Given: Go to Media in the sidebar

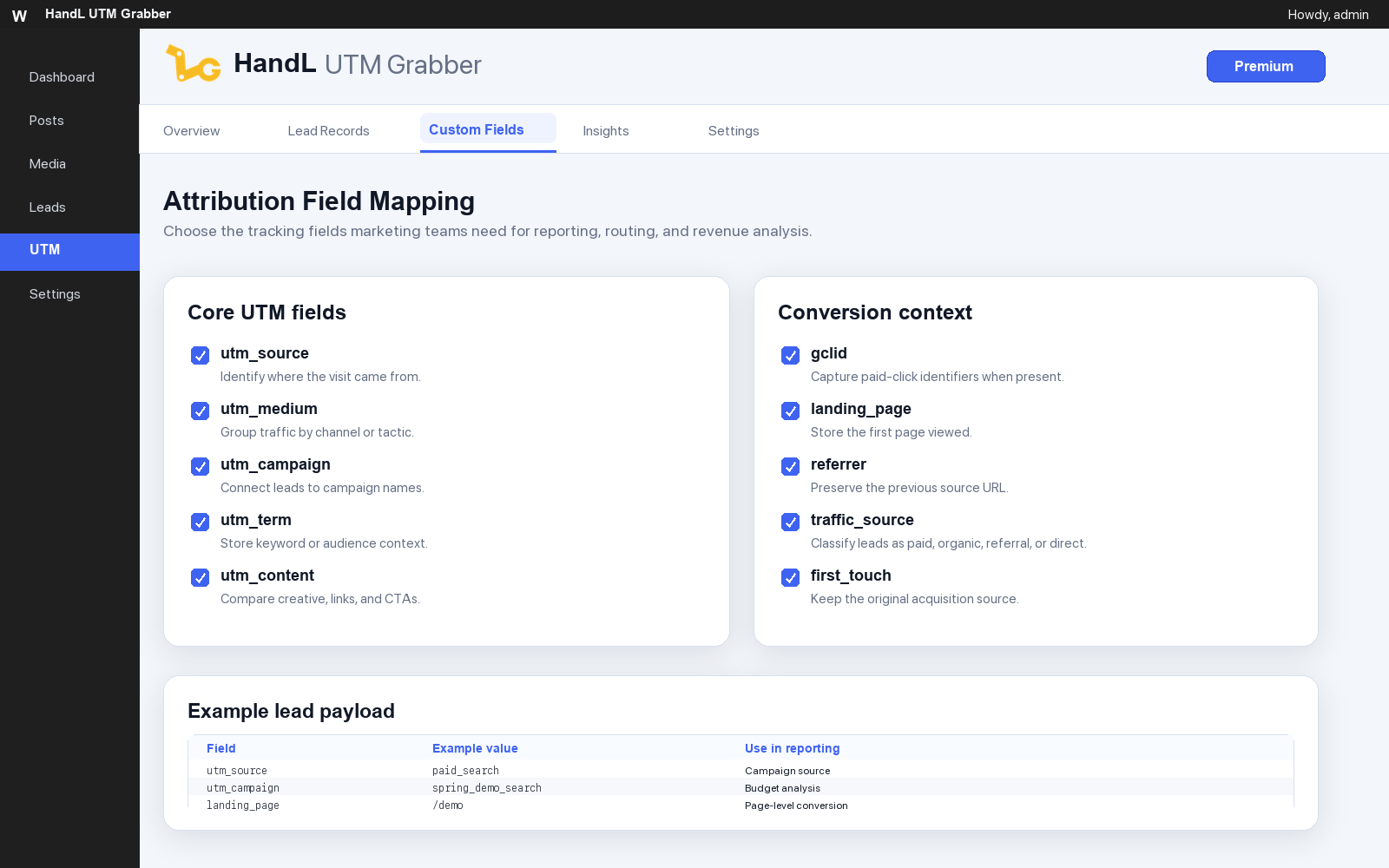Looking at the screenshot, I should click(x=47, y=164).
